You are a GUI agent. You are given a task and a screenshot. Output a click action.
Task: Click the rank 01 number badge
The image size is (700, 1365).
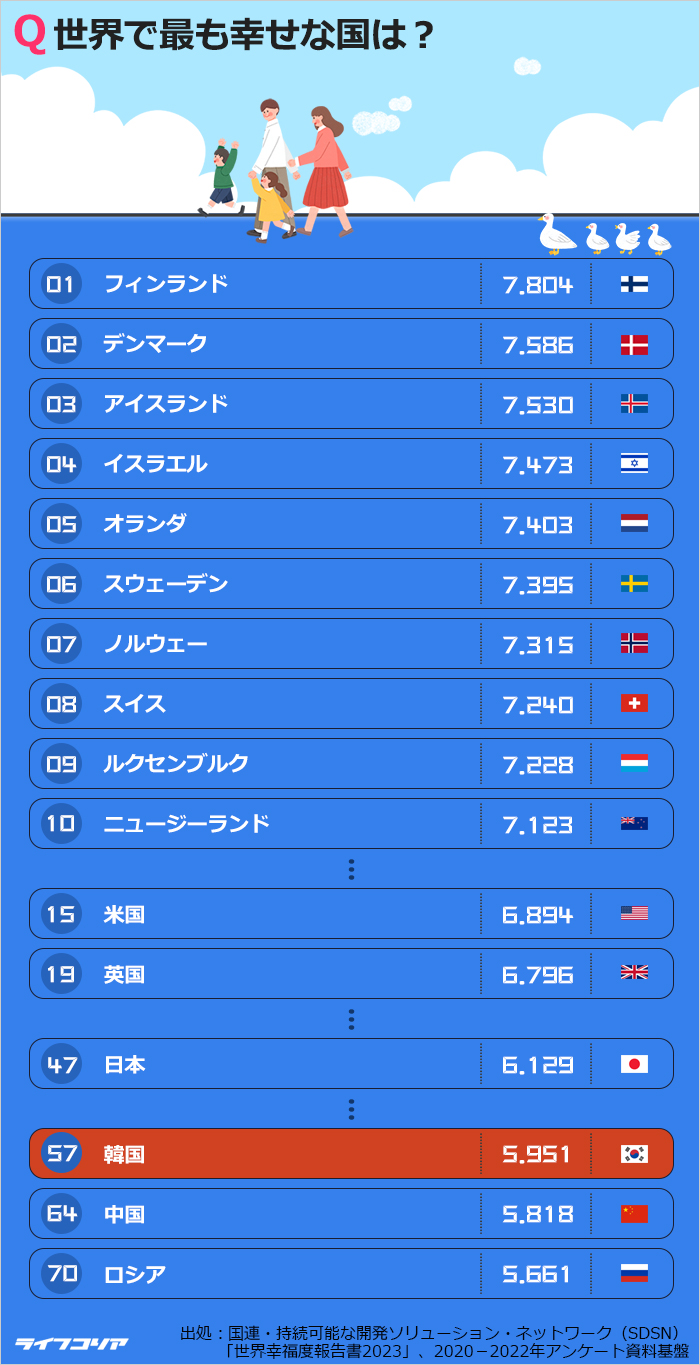[61, 284]
